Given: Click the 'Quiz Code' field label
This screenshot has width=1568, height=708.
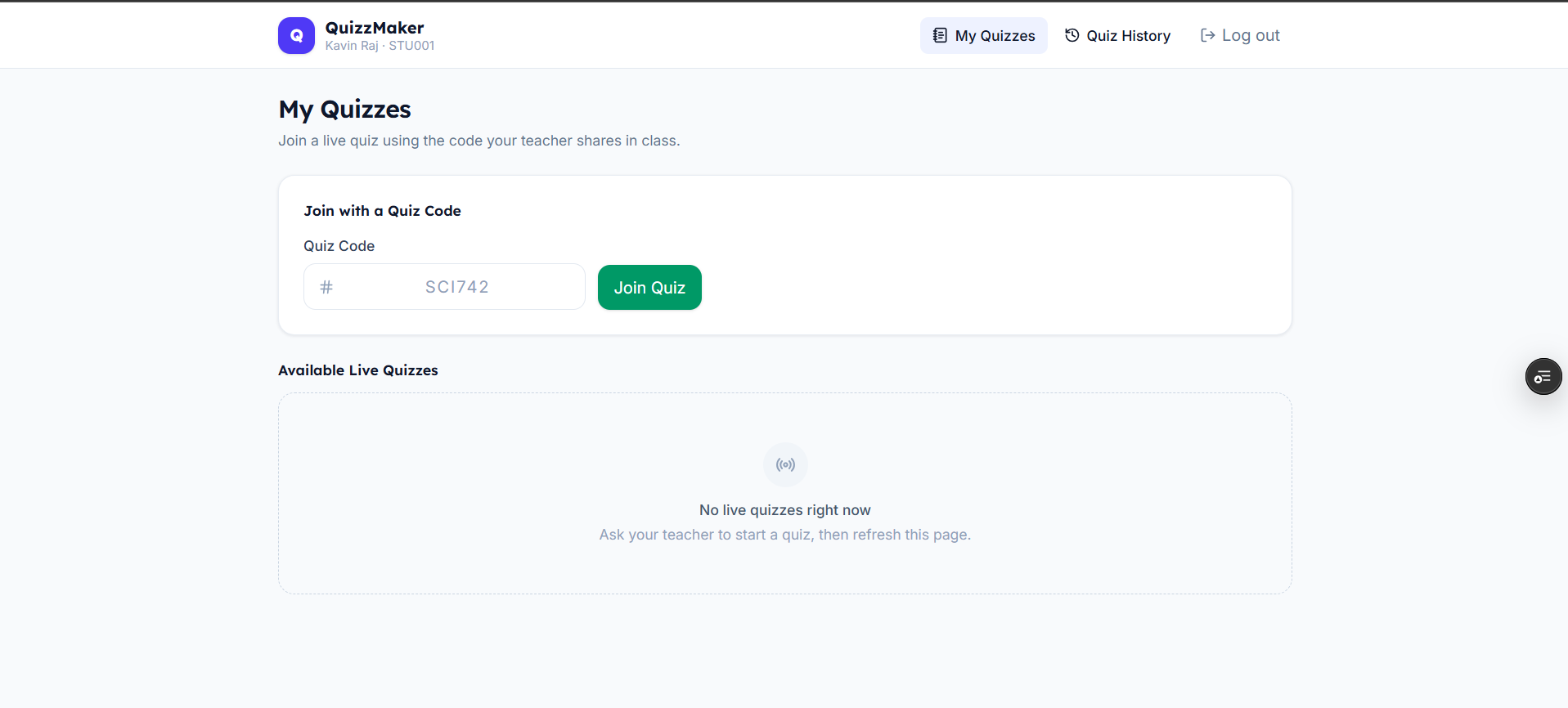Looking at the screenshot, I should pyautogui.click(x=339, y=246).
